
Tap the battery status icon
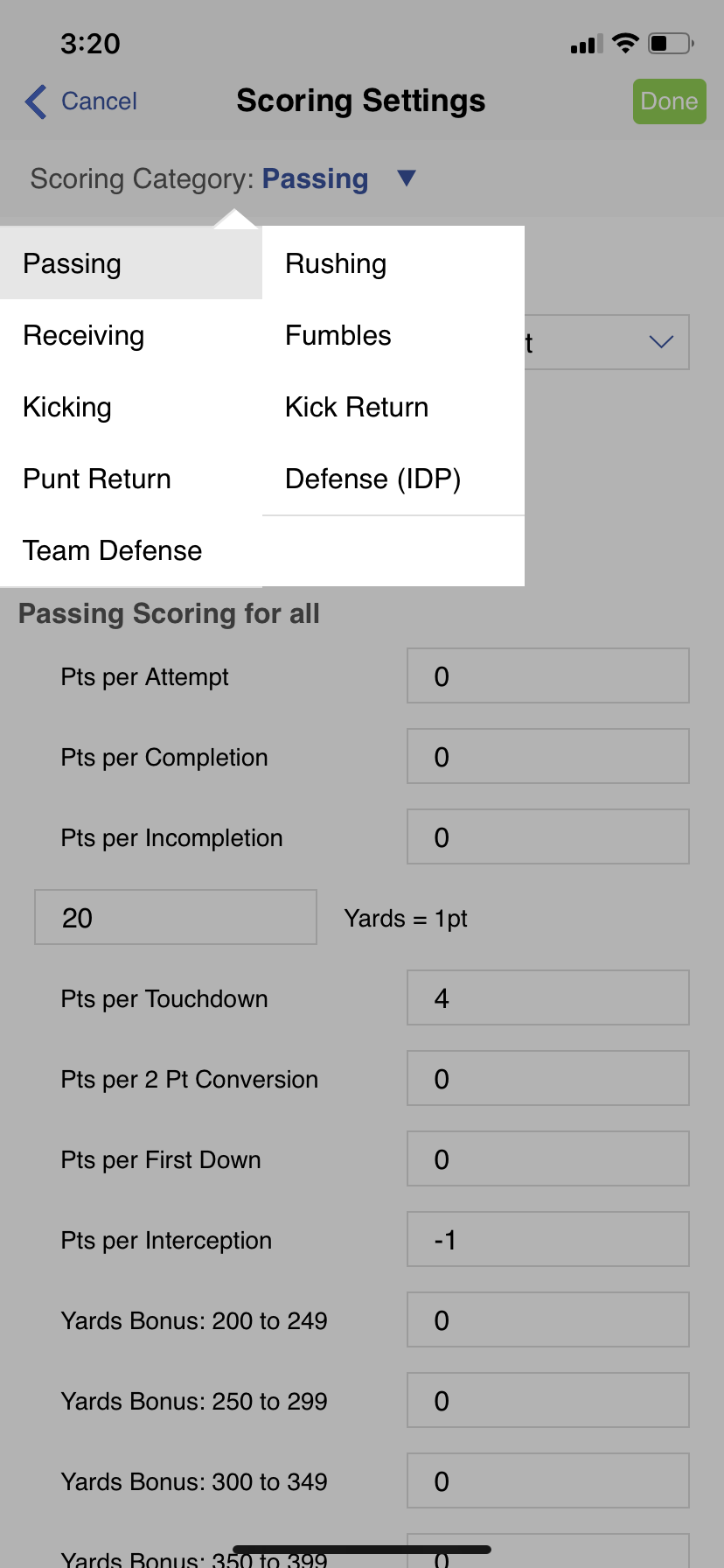pyautogui.click(x=670, y=43)
